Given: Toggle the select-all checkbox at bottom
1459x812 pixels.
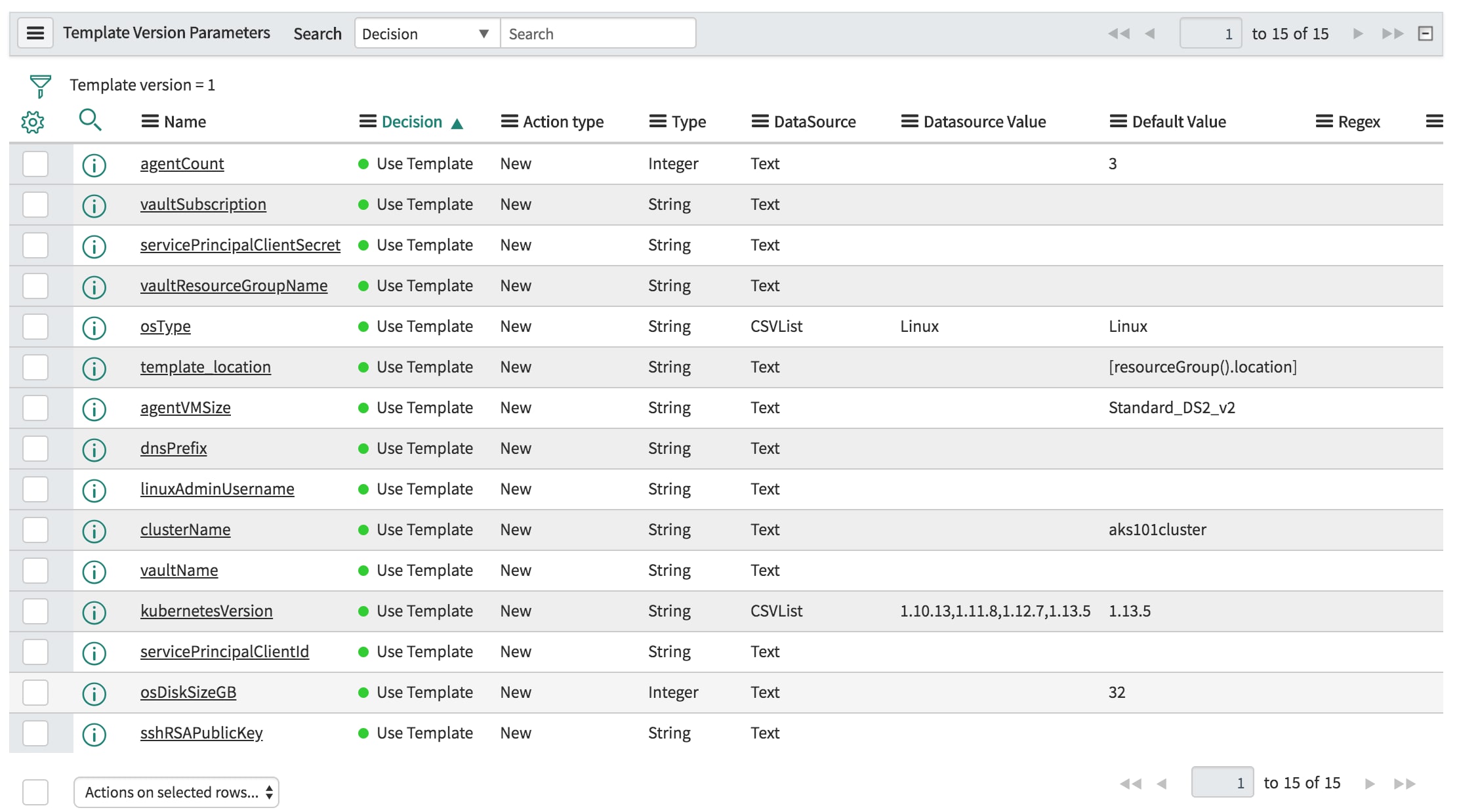Looking at the screenshot, I should point(35,792).
